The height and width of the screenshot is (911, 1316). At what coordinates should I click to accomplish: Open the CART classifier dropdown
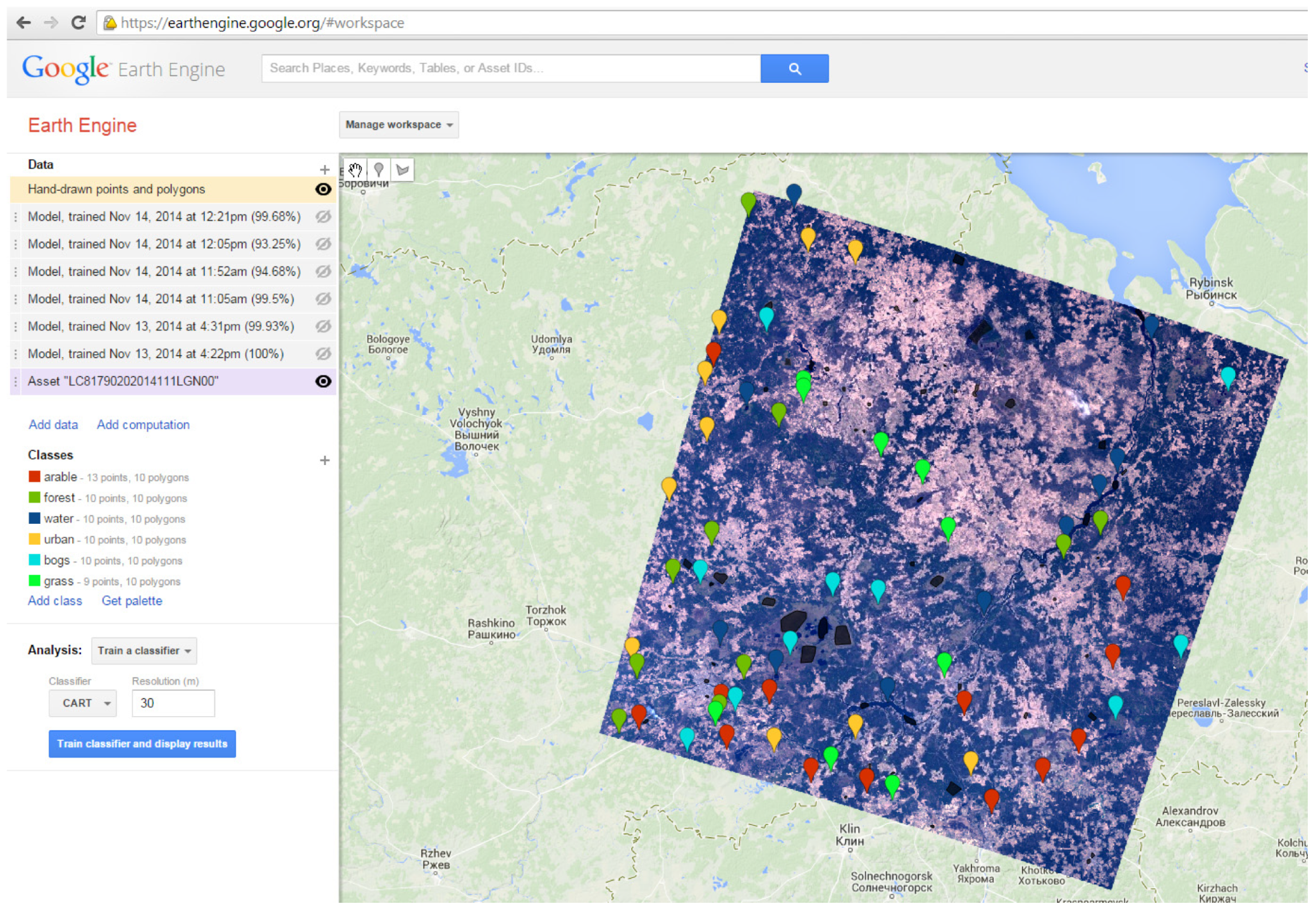click(83, 703)
